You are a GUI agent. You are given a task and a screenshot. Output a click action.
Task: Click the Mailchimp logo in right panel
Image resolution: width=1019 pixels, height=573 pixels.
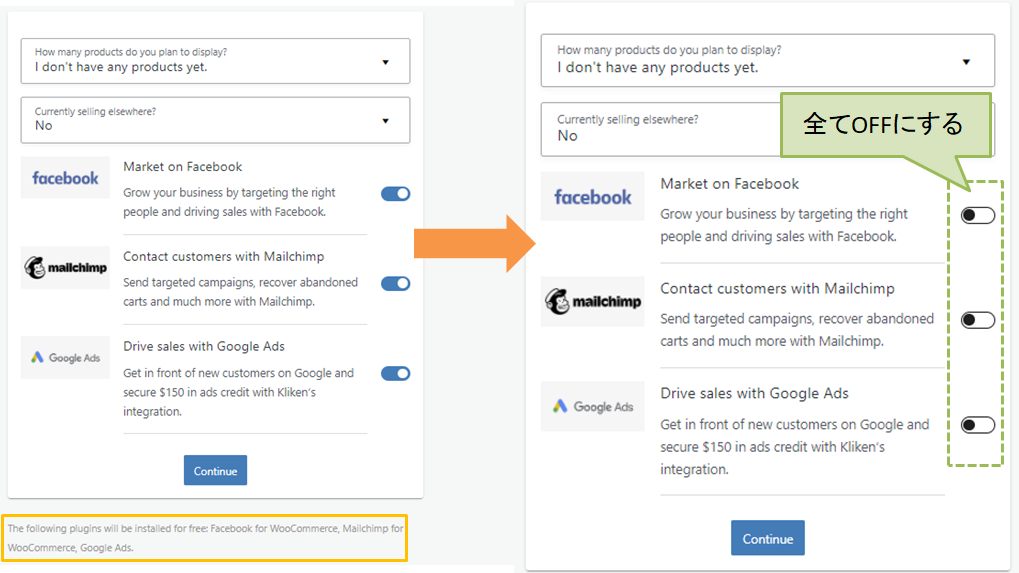tap(592, 301)
